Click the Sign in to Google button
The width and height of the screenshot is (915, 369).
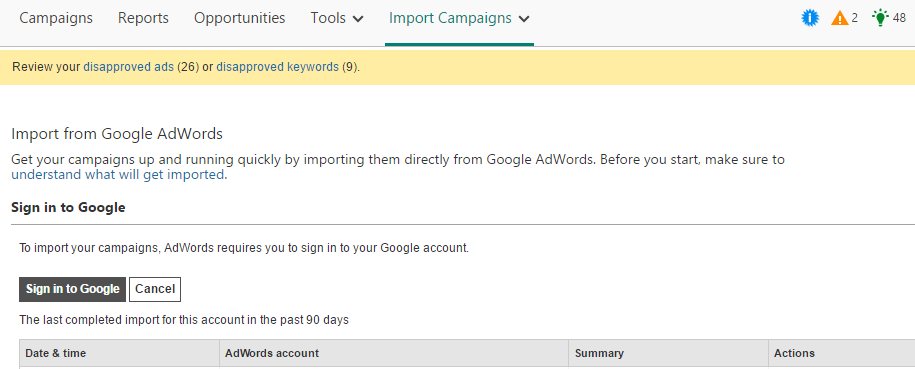point(72,289)
